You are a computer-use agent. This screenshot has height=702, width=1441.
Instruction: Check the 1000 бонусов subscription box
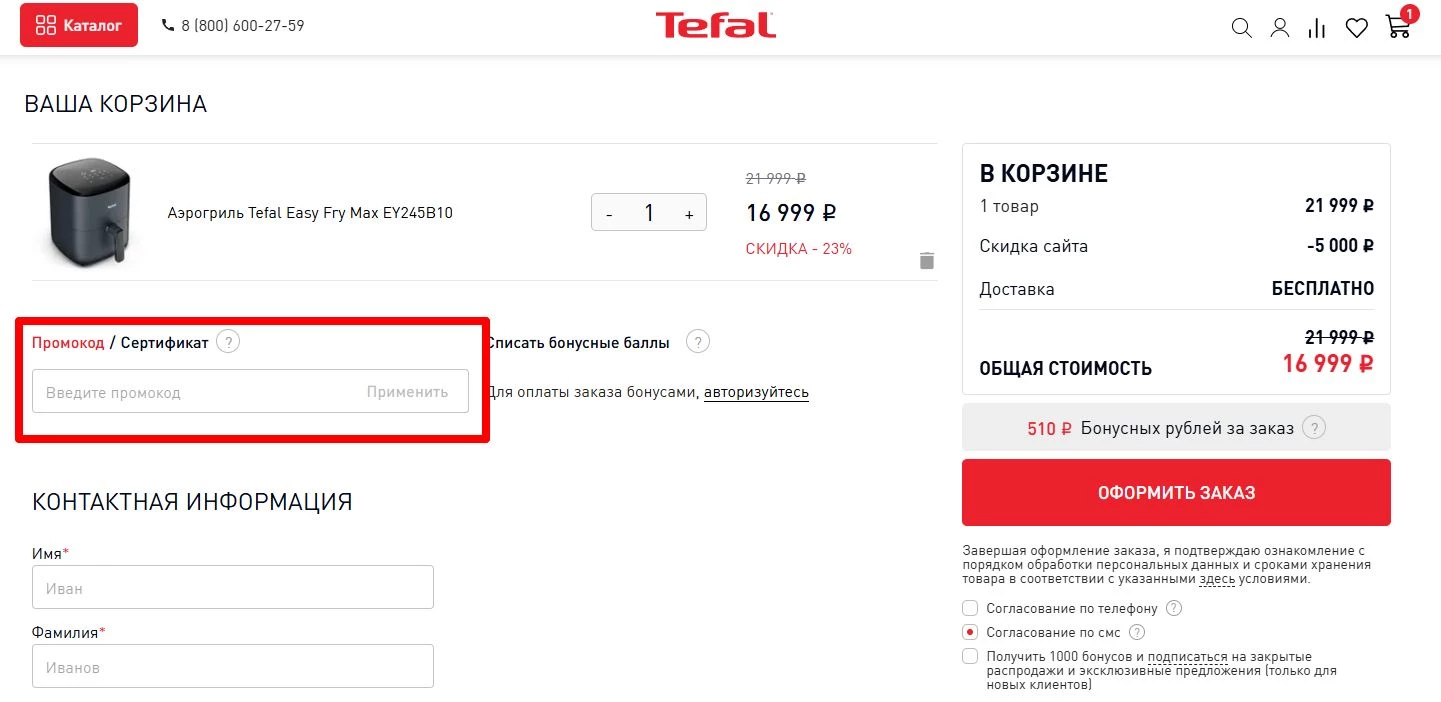click(x=970, y=656)
